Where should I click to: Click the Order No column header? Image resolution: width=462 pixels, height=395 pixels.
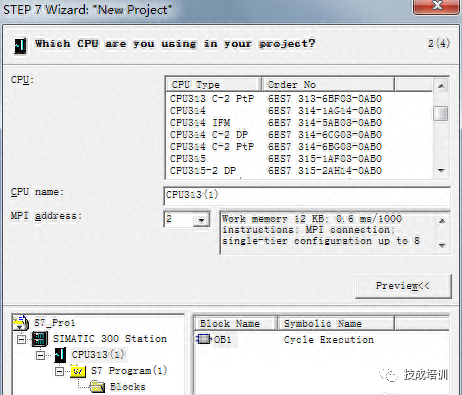coord(328,84)
